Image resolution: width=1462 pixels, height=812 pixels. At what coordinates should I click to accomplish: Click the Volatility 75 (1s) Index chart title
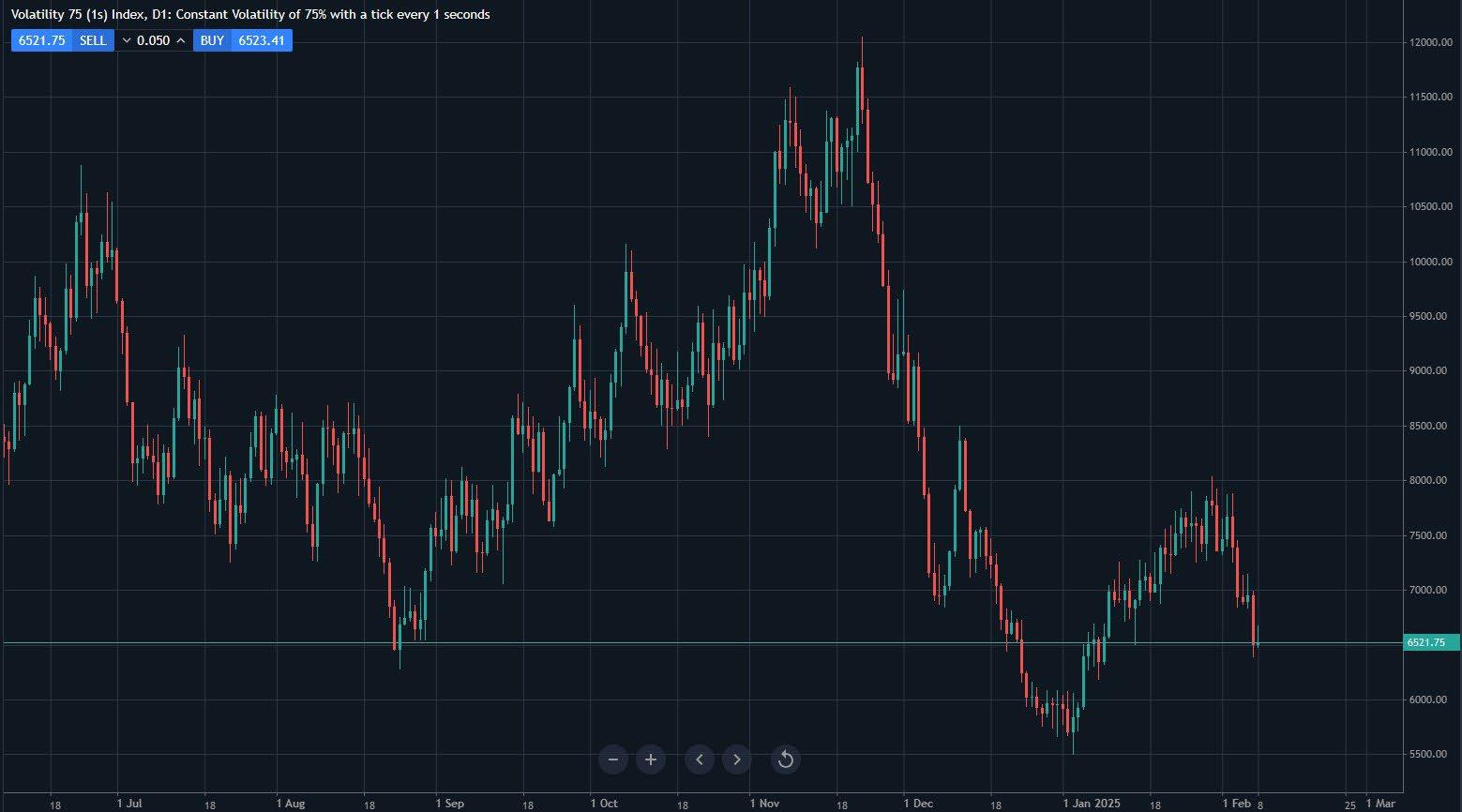pos(250,14)
